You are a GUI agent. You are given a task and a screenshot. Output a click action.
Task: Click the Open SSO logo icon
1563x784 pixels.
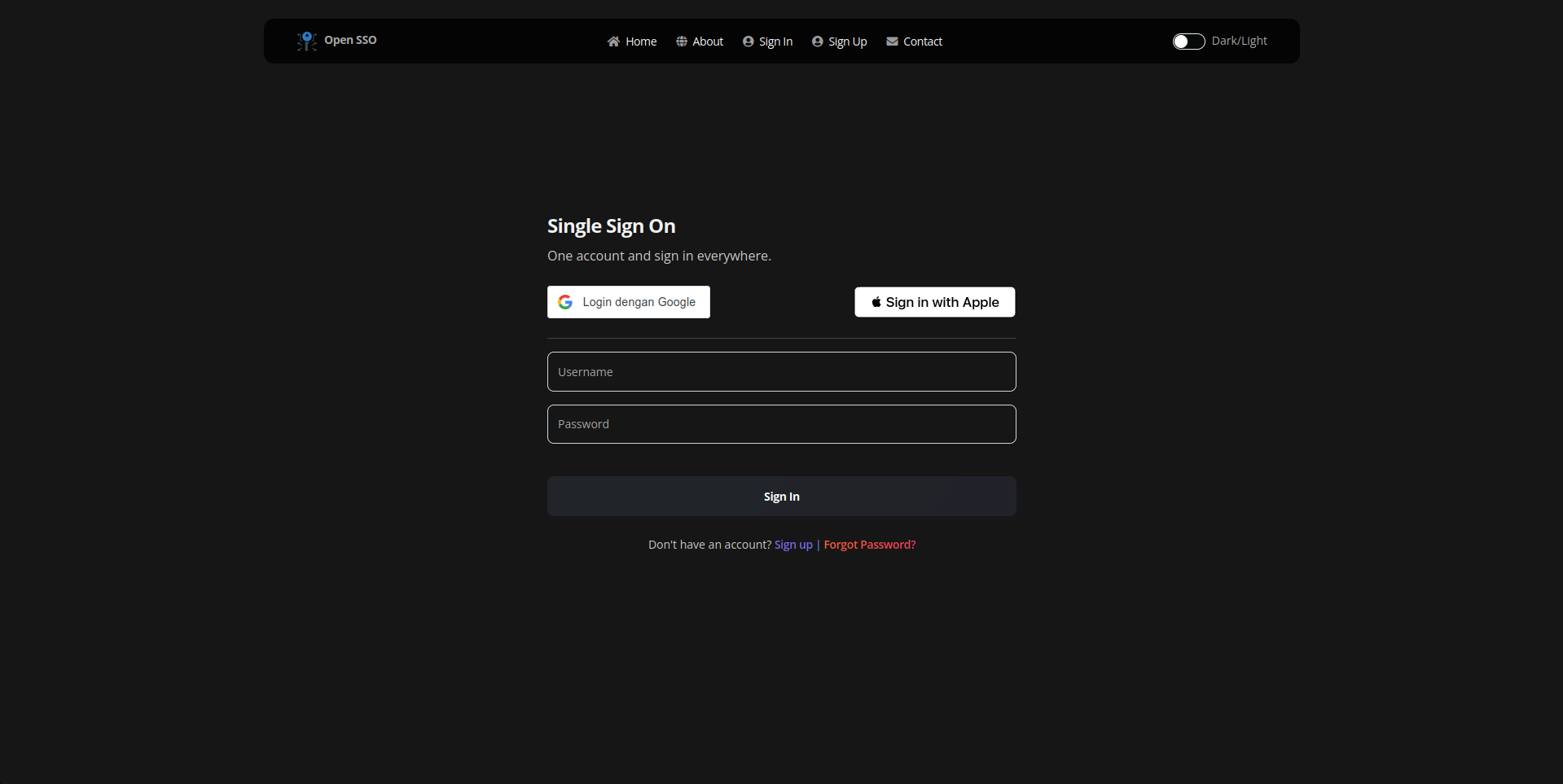306,41
